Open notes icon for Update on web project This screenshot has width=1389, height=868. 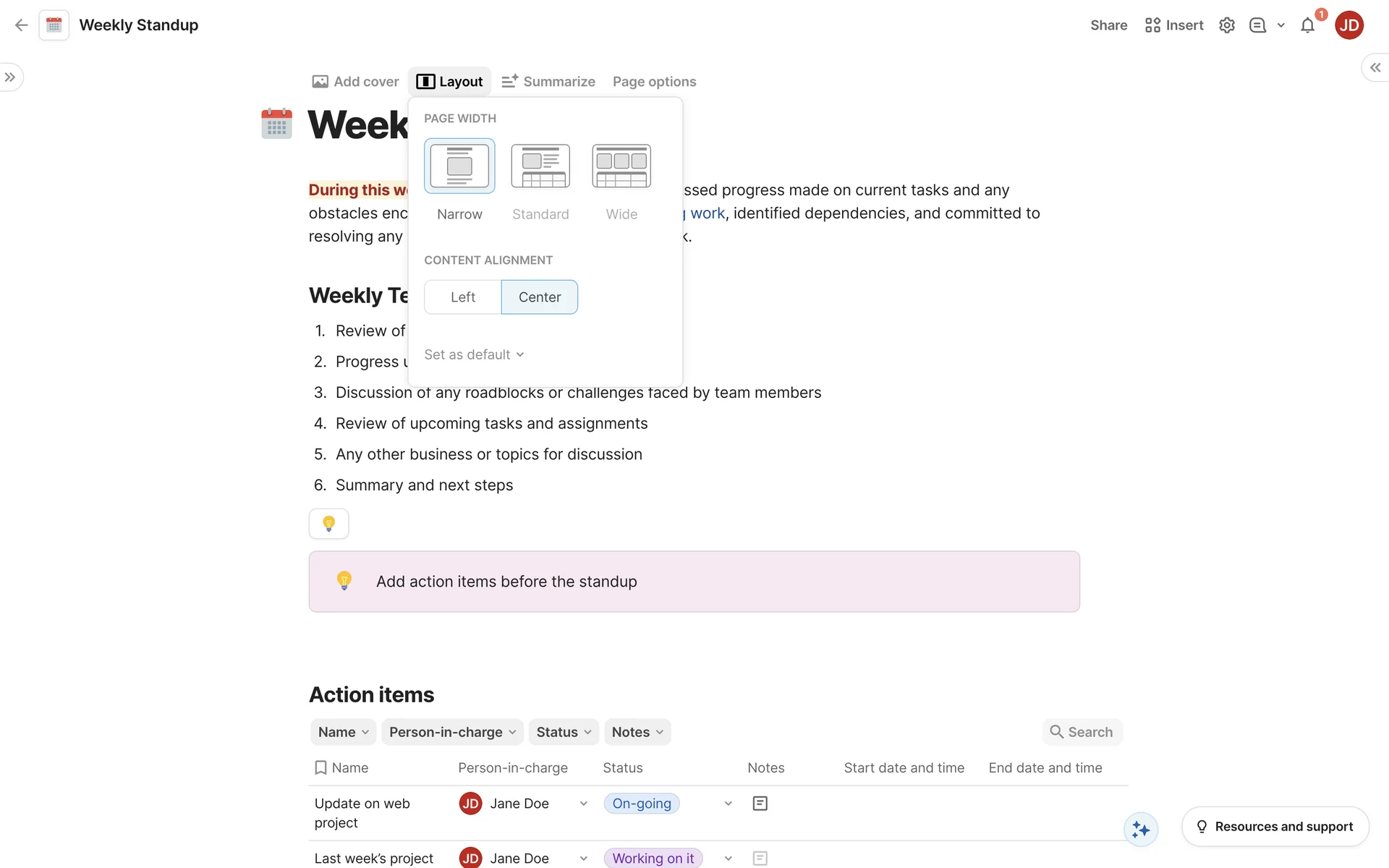pyautogui.click(x=760, y=804)
